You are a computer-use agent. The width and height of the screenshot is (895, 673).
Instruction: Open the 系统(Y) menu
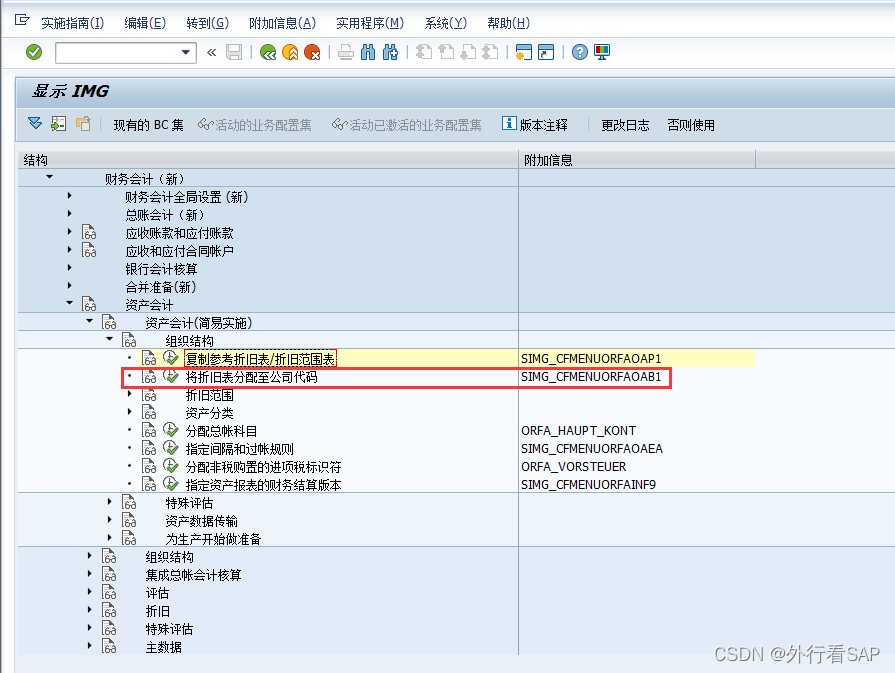(x=444, y=22)
